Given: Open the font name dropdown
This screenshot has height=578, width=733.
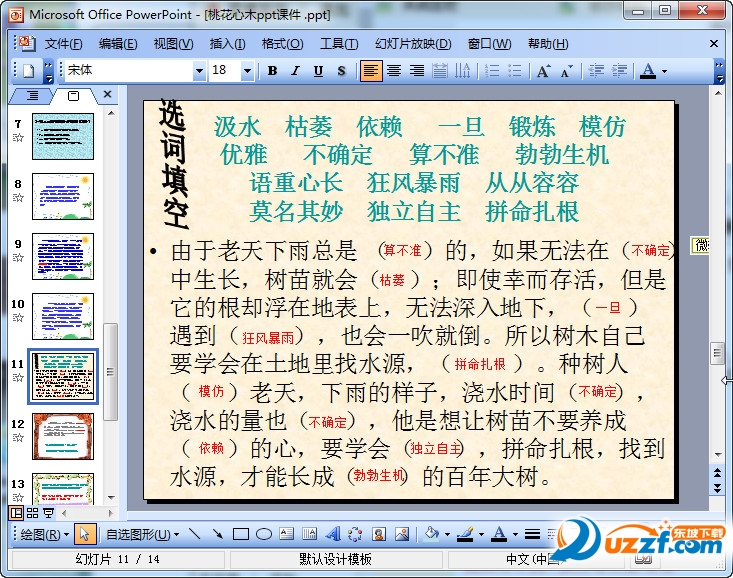Looking at the screenshot, I should [x=199, y=71].
